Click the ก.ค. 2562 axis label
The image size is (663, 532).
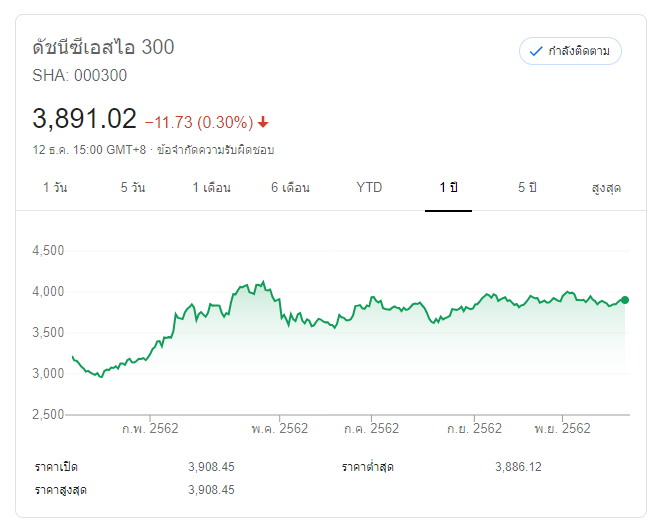pyautogui.click(x=371, y=428)
